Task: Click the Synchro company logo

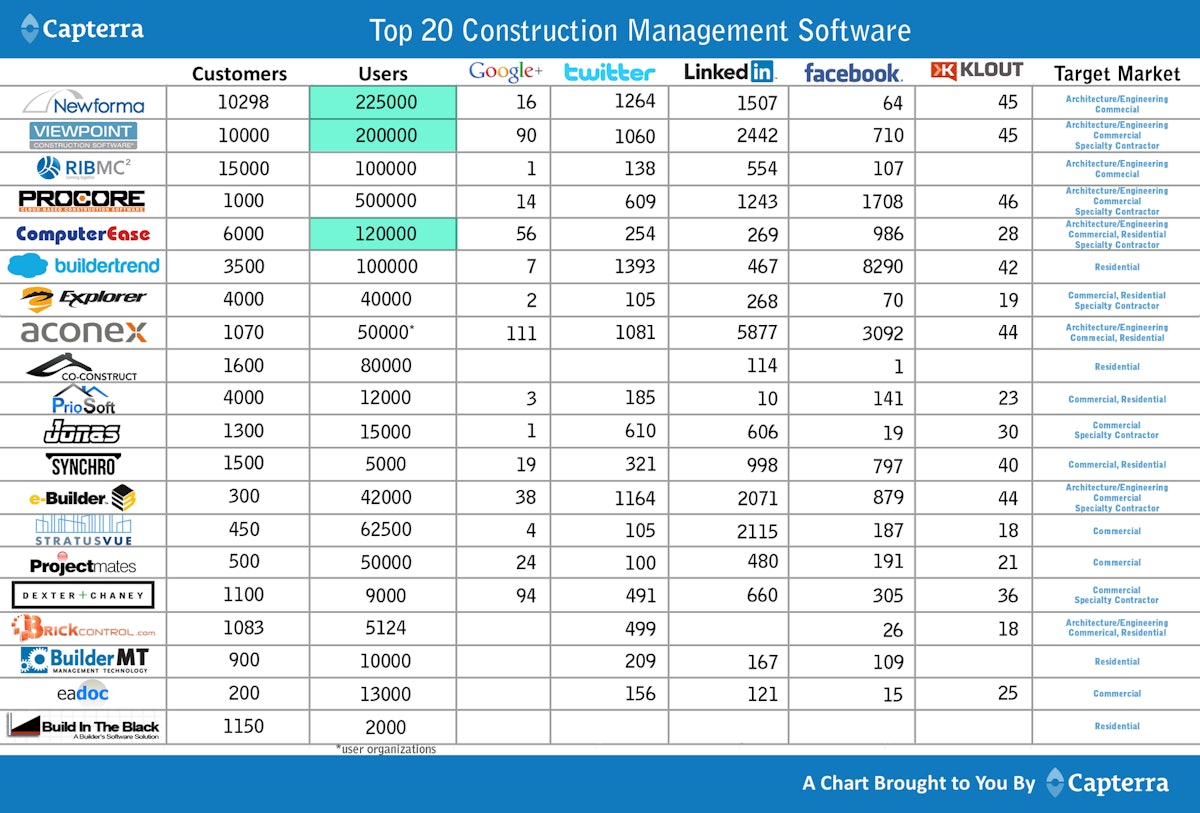Action: (84, 464)
